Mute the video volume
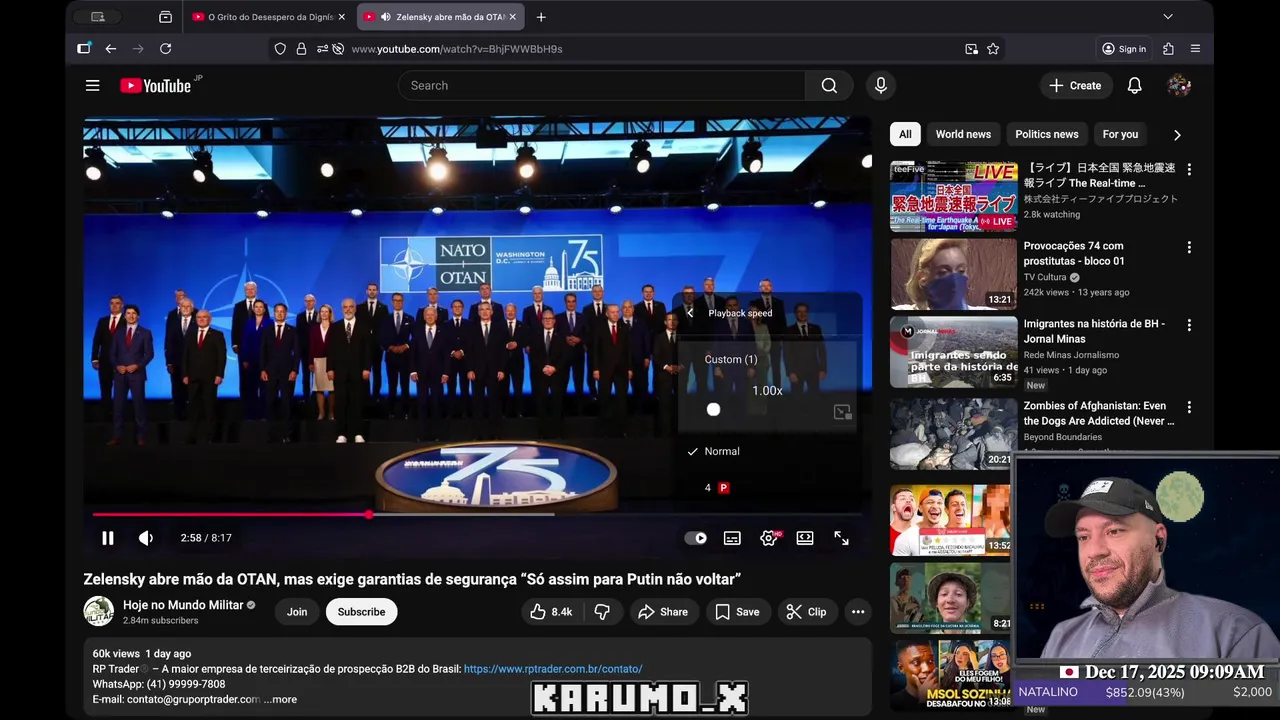Image resolution: width=1280 pixels, height=720 pixels. [146, 538]
